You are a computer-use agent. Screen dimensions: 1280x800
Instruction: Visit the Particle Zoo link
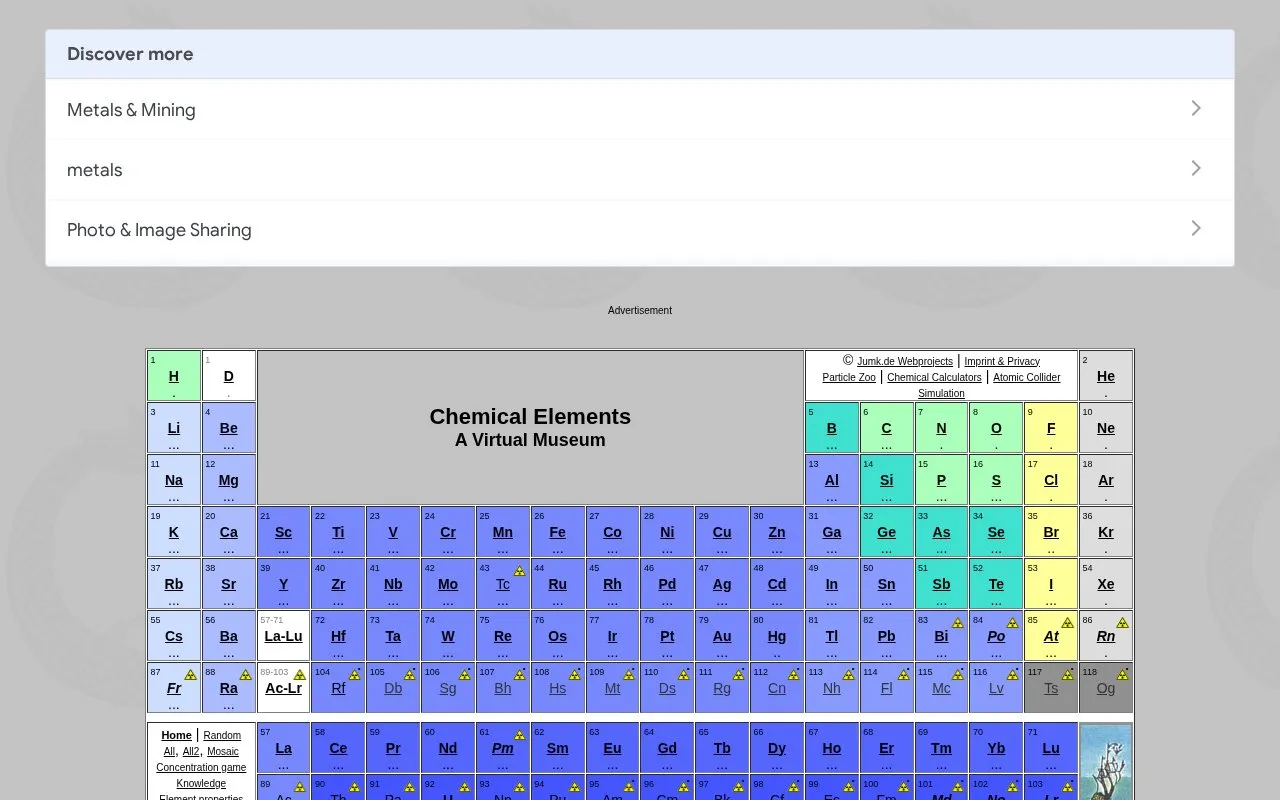click(x=849, y=377)
